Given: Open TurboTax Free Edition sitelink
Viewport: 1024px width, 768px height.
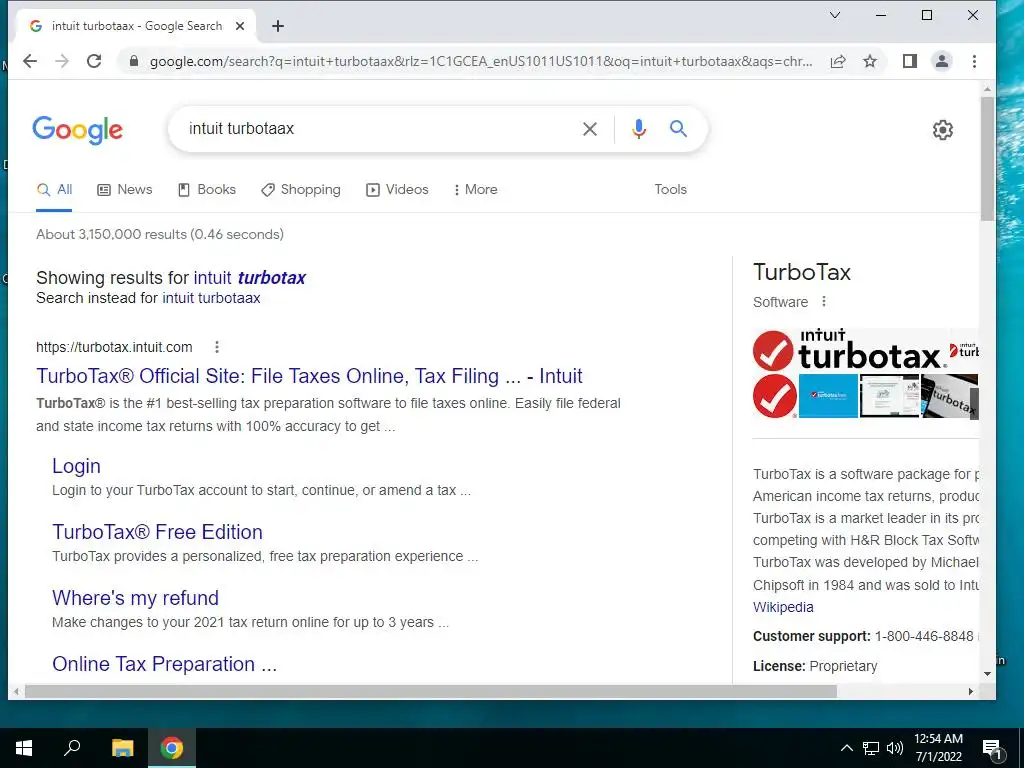Looking at the screenshot, I should (x=157, y=532).
